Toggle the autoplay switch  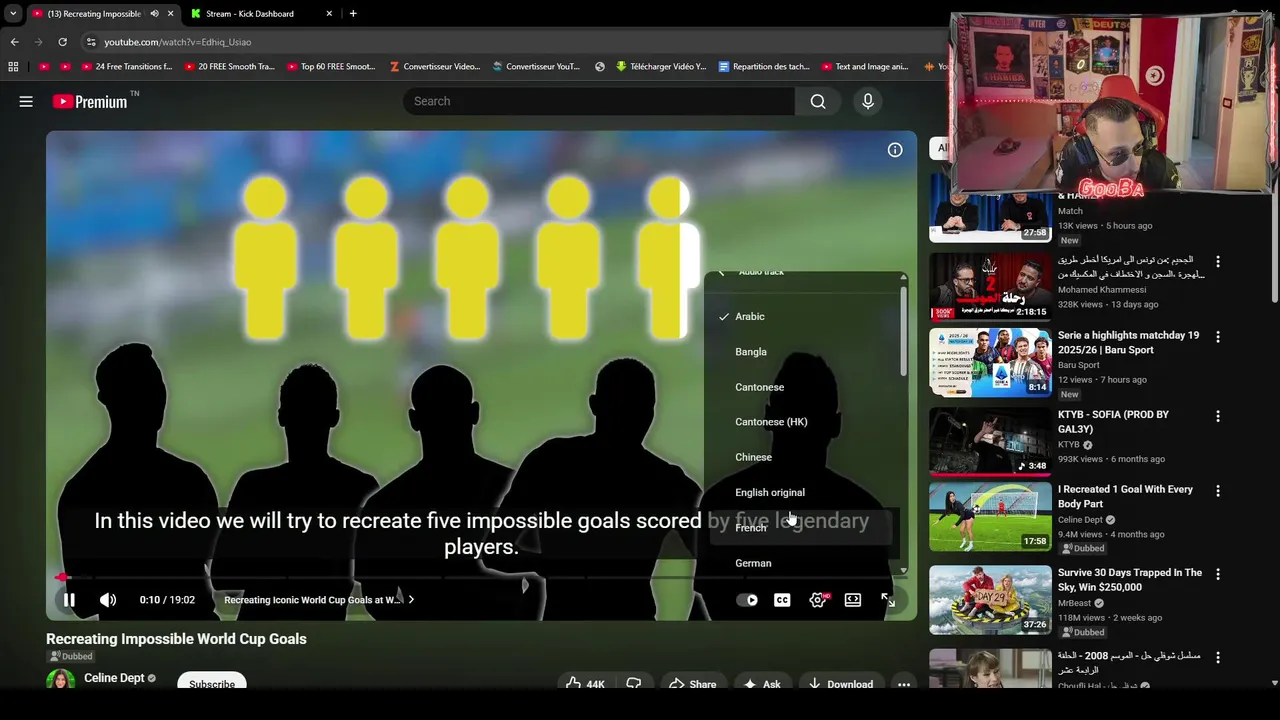(747, 600)
